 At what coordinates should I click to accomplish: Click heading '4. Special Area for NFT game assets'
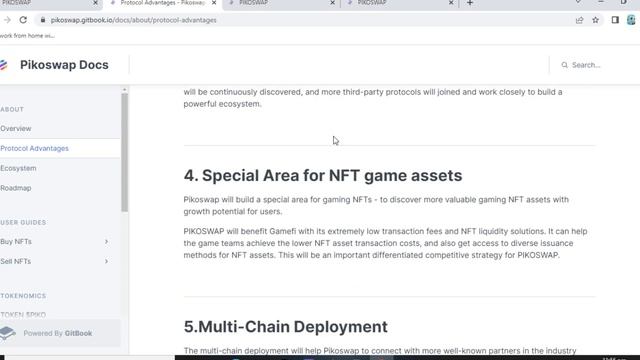tap(323, 176)
